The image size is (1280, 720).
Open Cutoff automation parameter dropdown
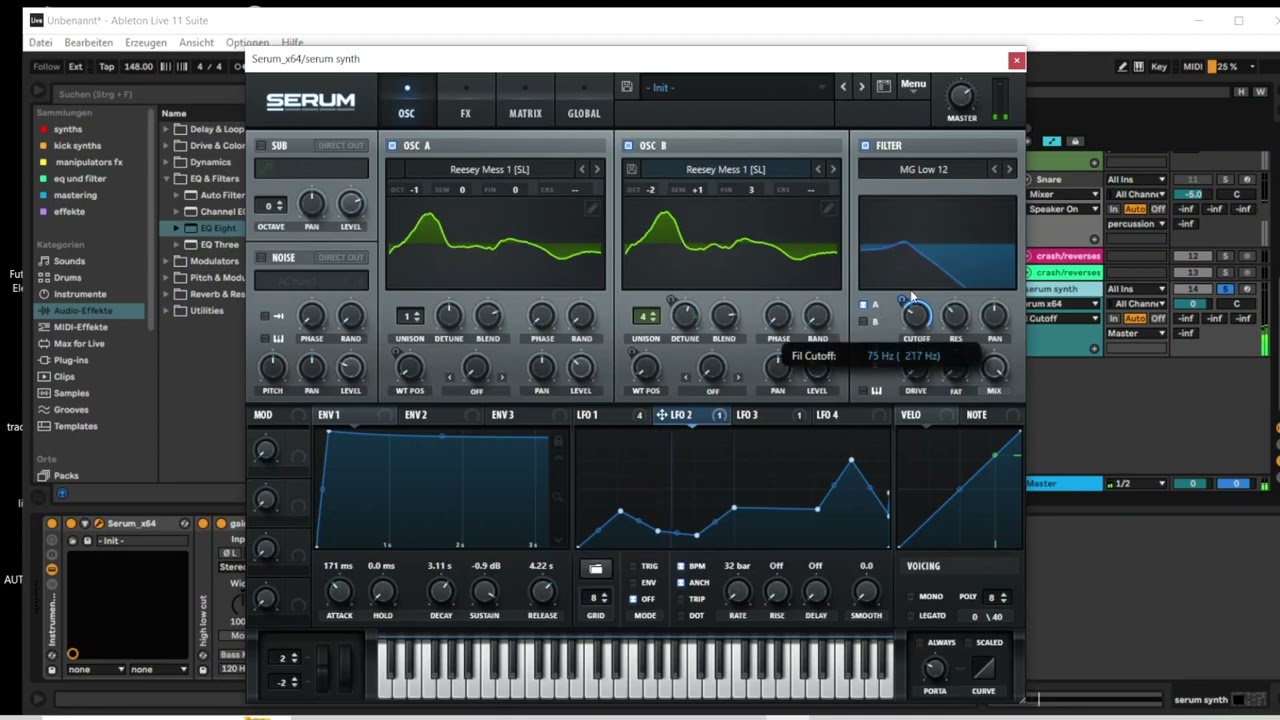click(1064, 318)
